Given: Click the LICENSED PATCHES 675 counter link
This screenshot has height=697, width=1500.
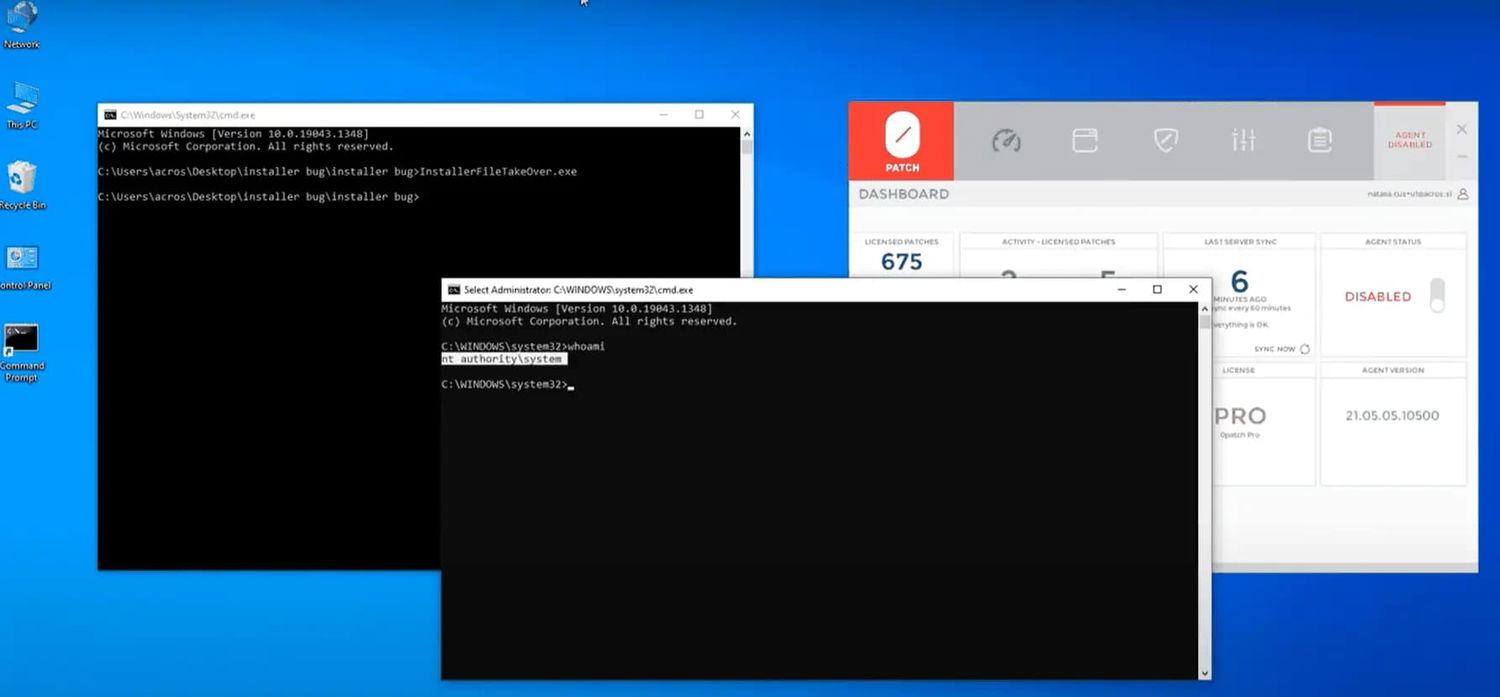Looking at the screenshot, I should 902,262.
